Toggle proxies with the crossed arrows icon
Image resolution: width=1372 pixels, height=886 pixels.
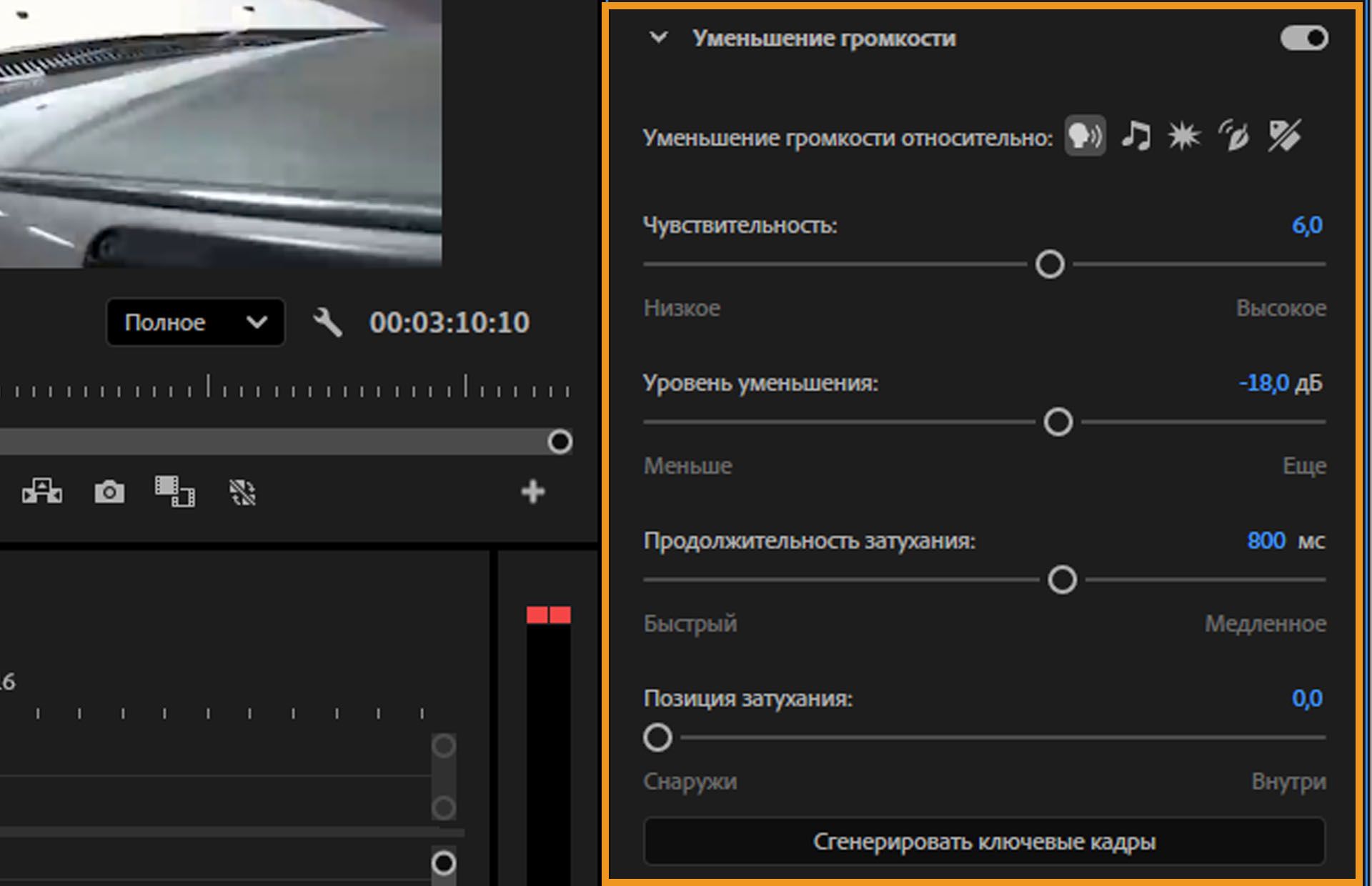click(x=241, y=492)
